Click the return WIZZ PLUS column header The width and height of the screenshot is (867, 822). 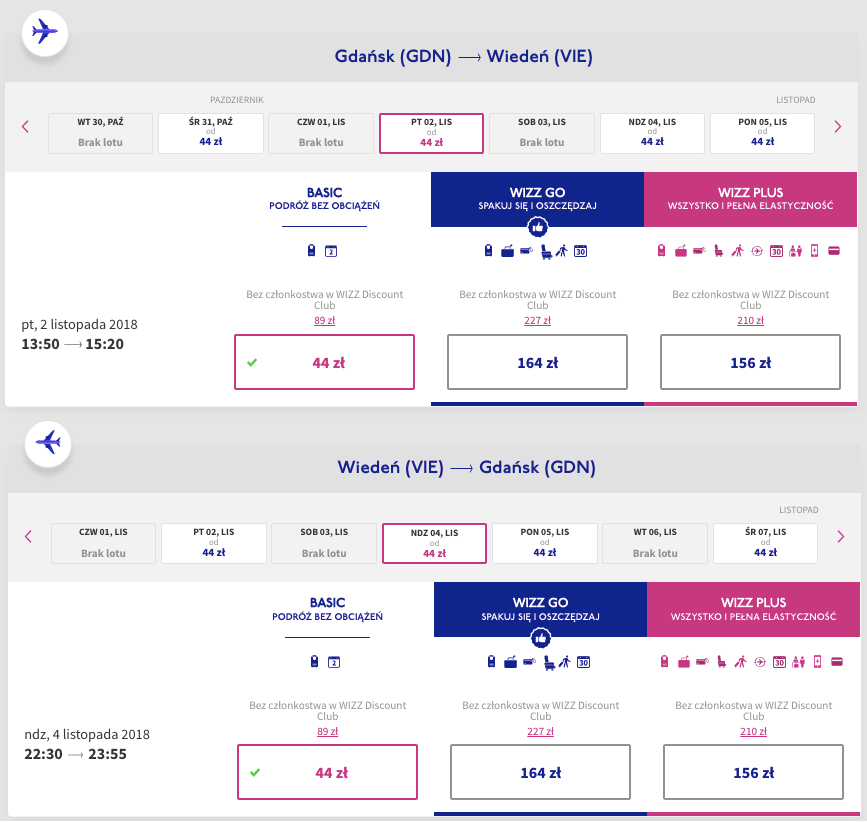pos(753,610)
